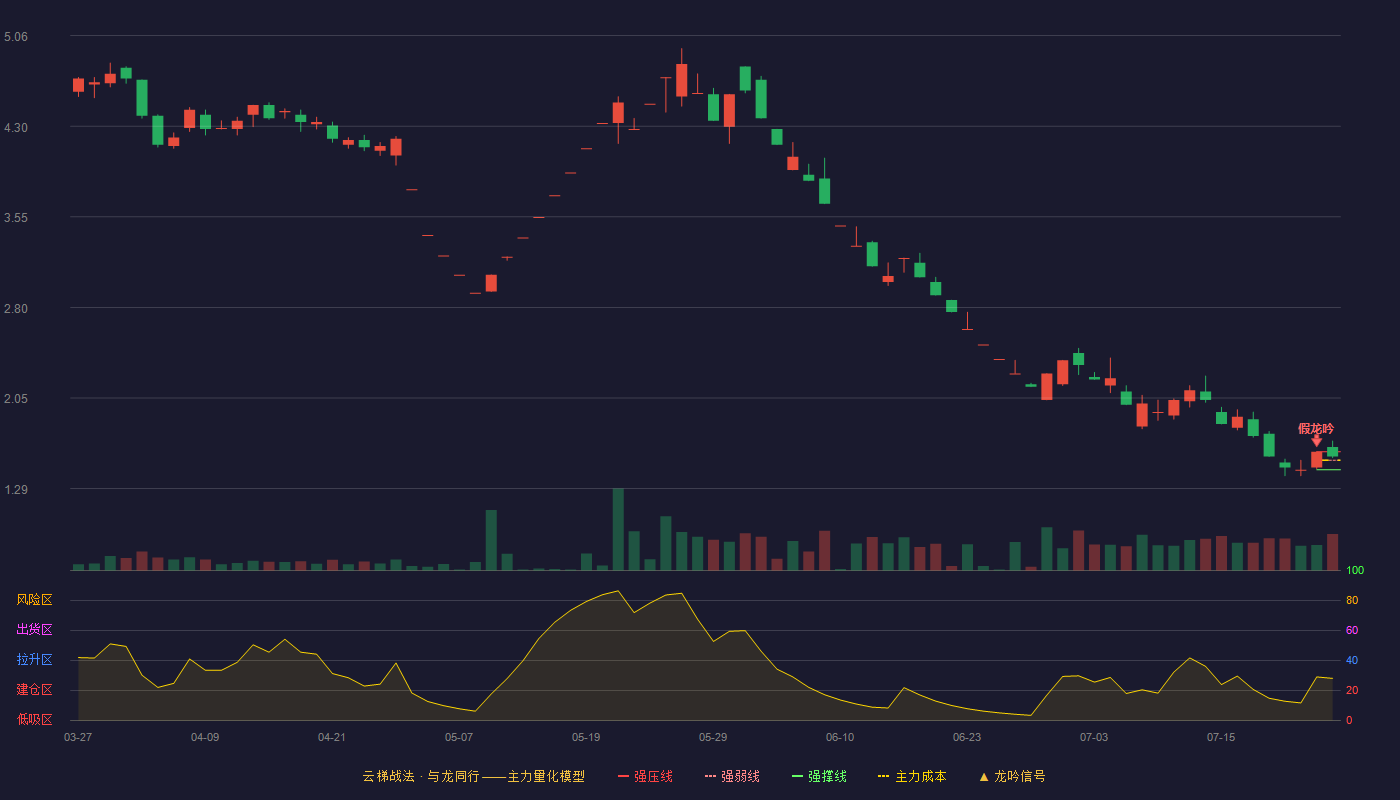
Task: Click the 40 indicator scale value
Action: (x=1352, y=660)
